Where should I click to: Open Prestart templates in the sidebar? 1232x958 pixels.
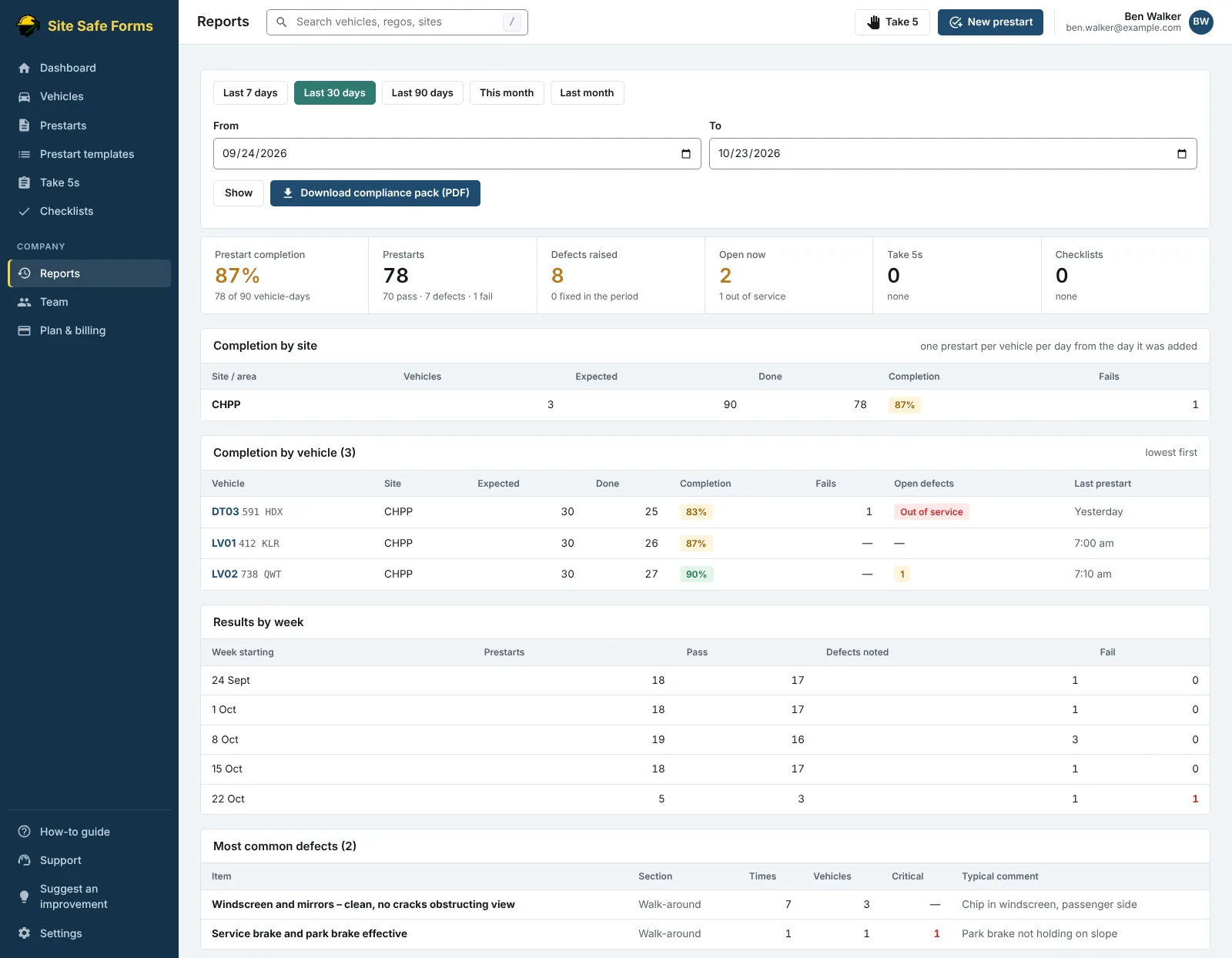(x=89, y=154)
